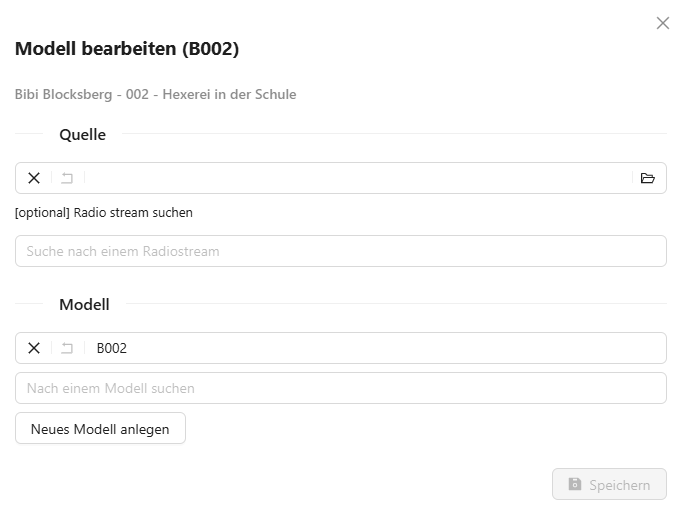The width and height of the screenshot is (683, 515).
Task: Focus the Radiostream search box
Action: click(x=340, y=251)
